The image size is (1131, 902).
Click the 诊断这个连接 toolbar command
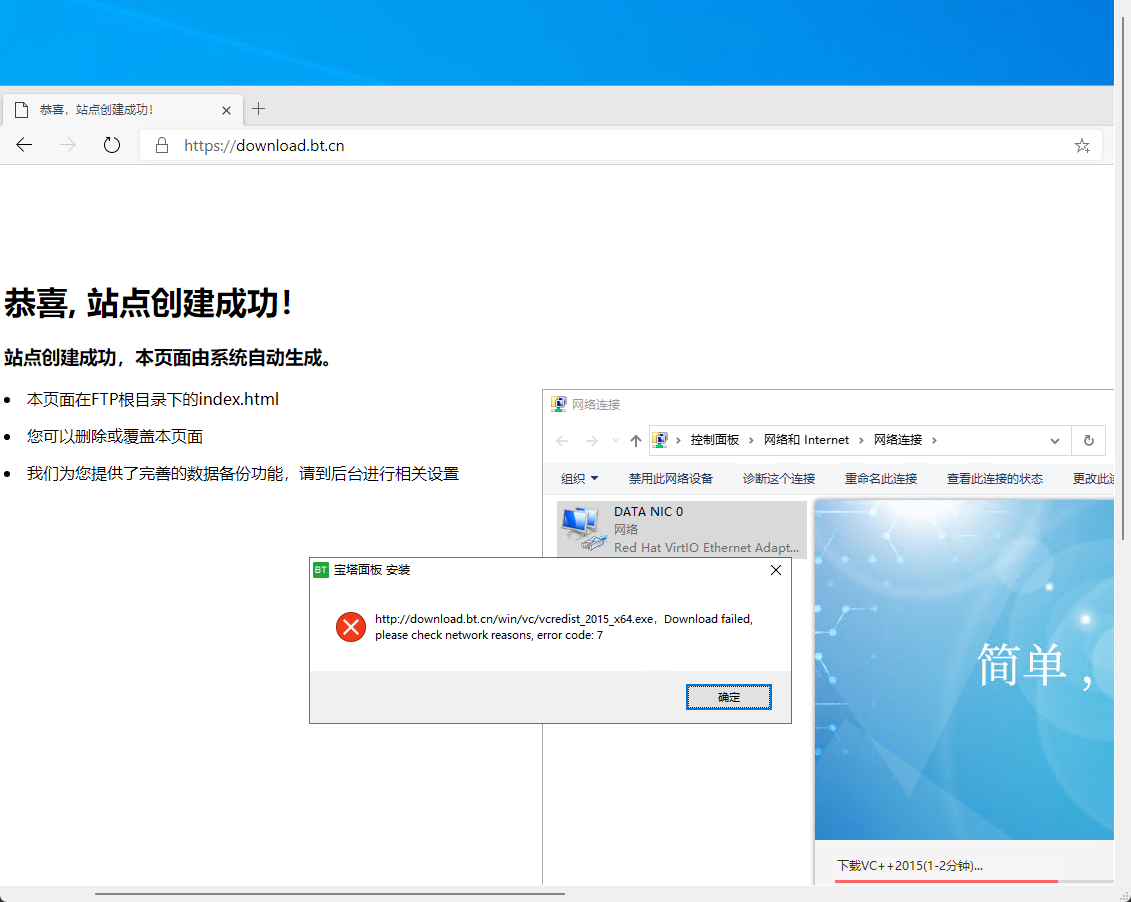(778, 478)
